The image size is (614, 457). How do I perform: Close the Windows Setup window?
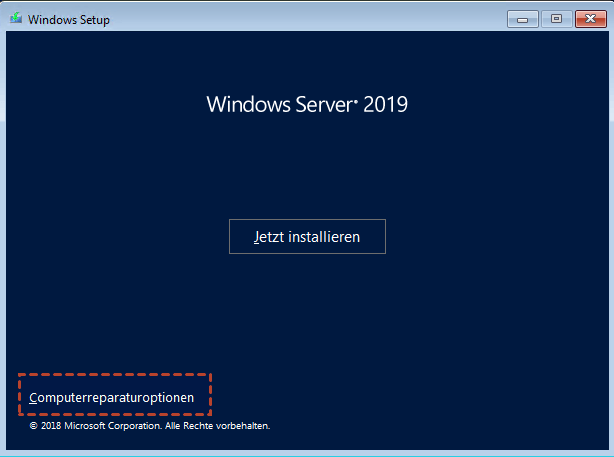point(591,19)
